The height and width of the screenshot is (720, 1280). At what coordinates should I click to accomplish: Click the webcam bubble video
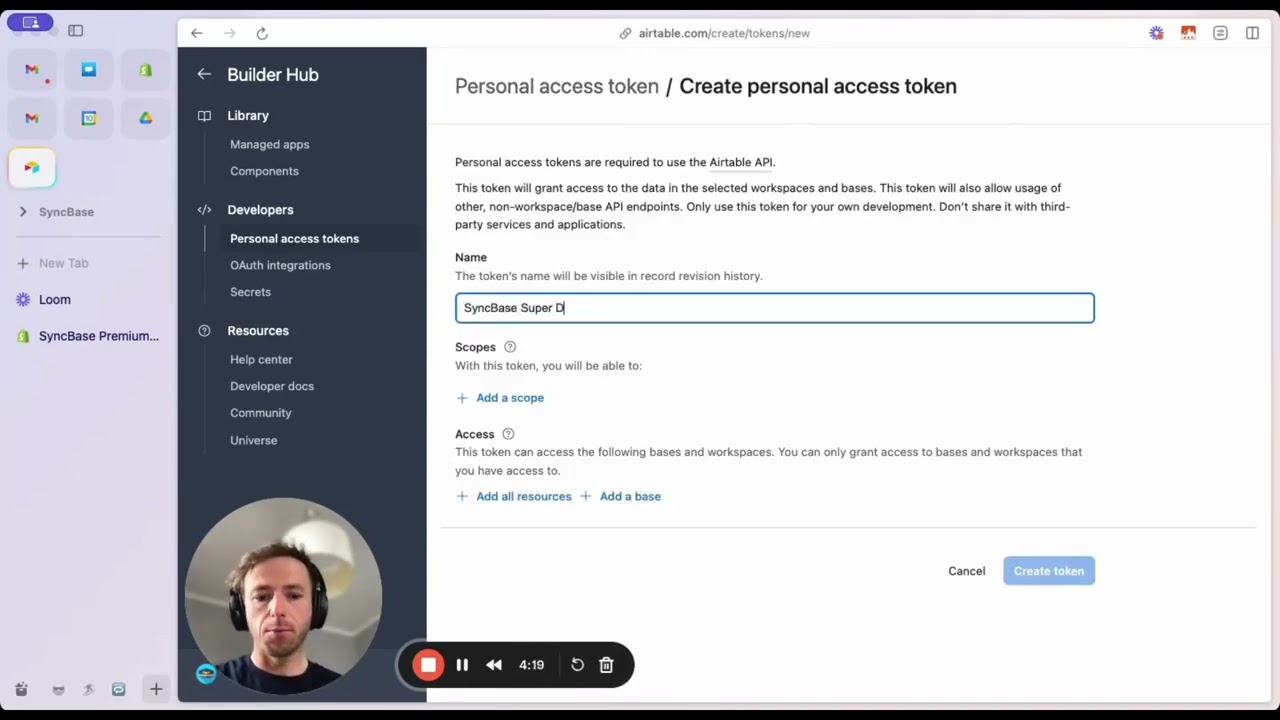point(284,595)
